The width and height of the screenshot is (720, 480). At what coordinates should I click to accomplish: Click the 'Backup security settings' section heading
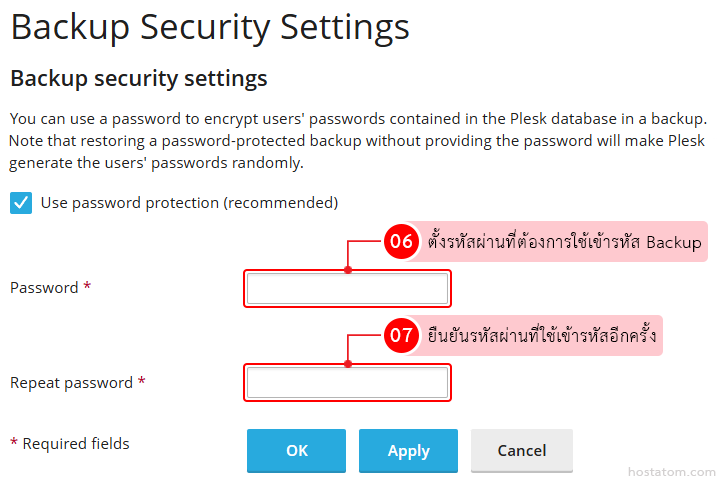(x=138, y=78)
